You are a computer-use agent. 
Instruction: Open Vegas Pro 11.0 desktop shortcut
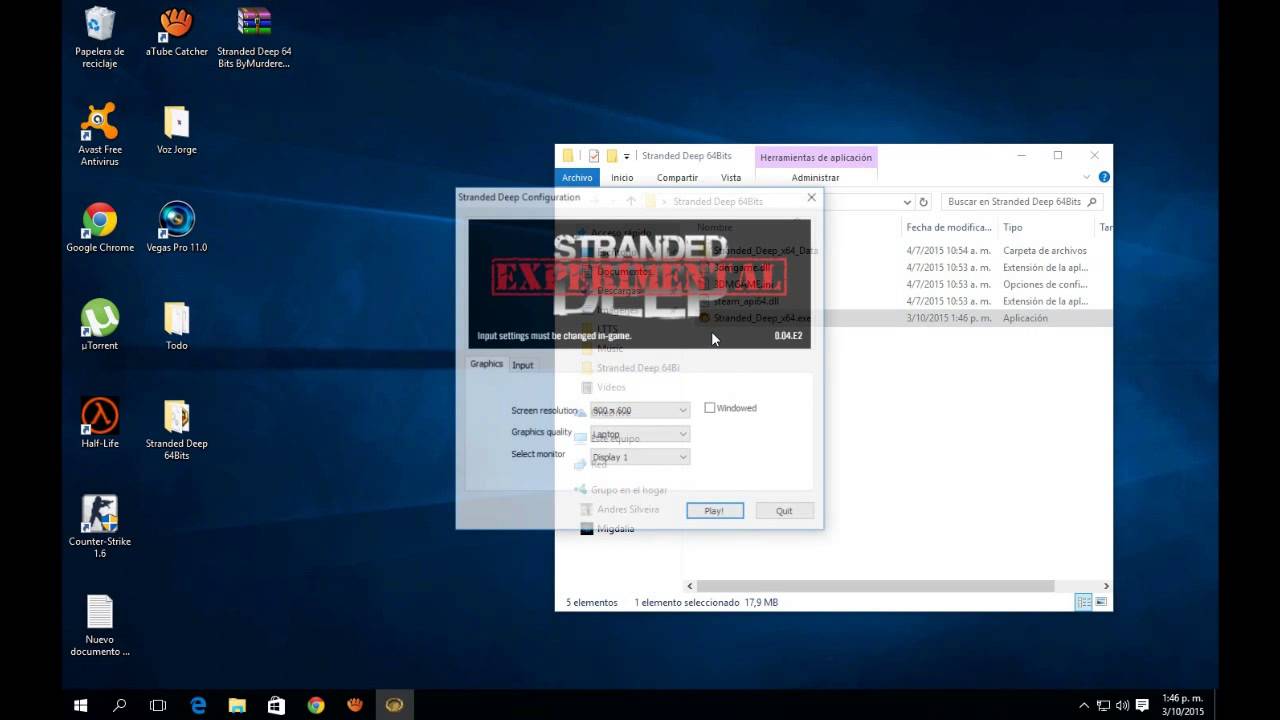(x=177, y=228)
